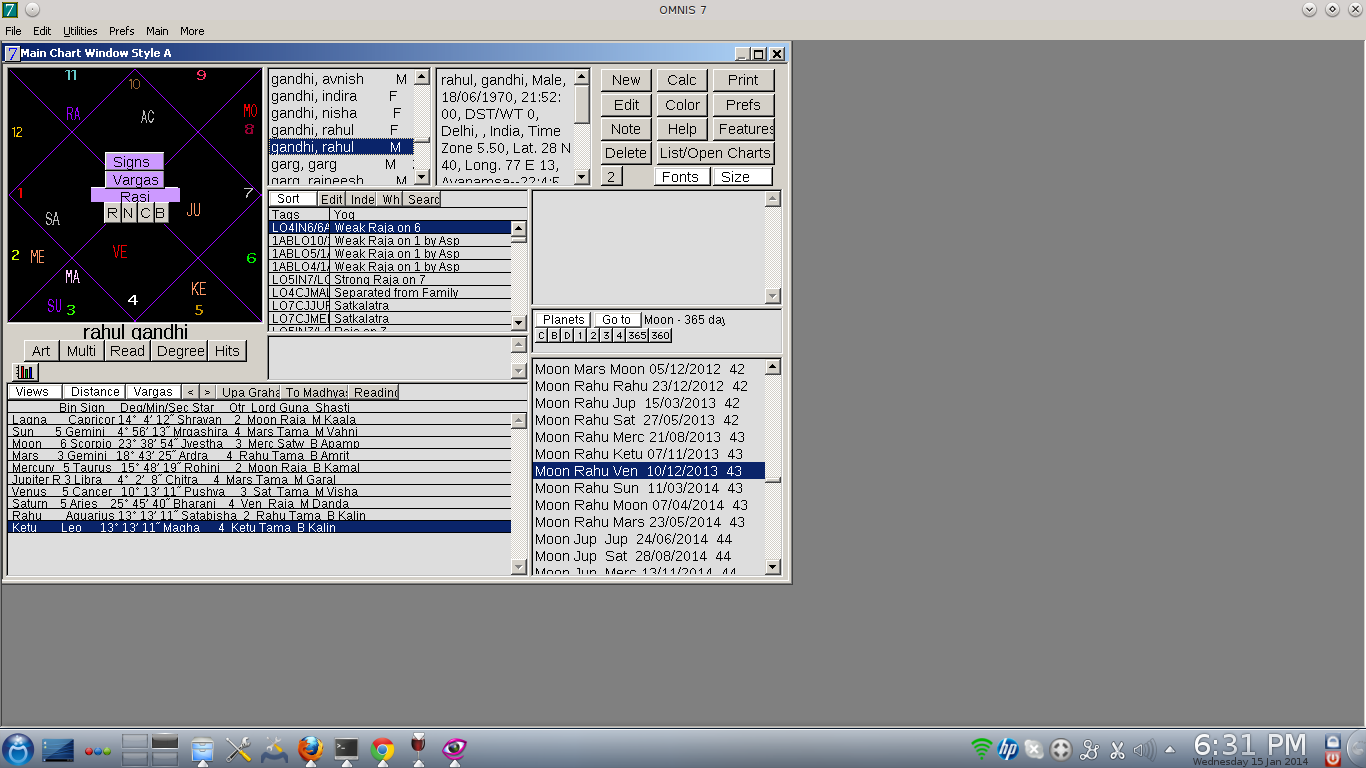Select dasha level 1 button
Screen dimensions: 1366x768
[x=580, y=335]
